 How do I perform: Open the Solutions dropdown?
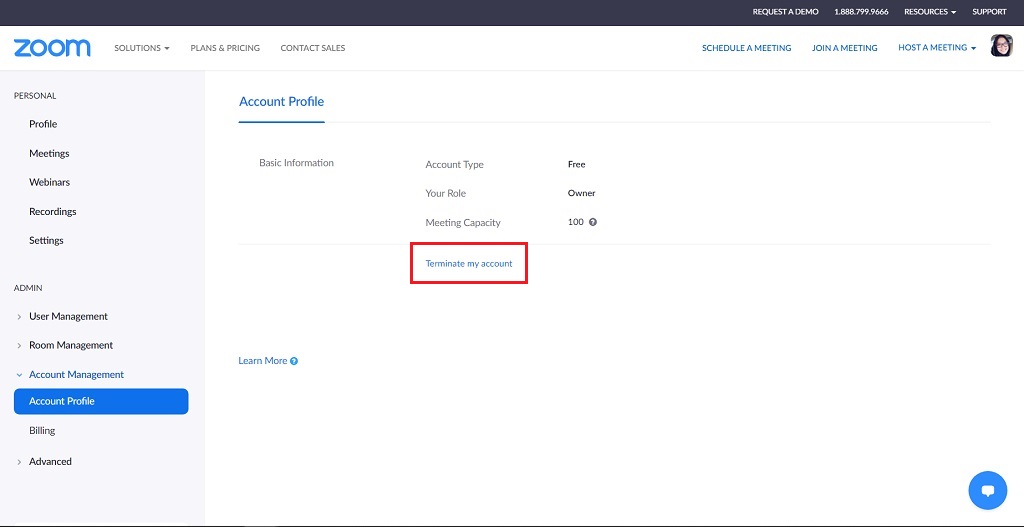[142, 48]
